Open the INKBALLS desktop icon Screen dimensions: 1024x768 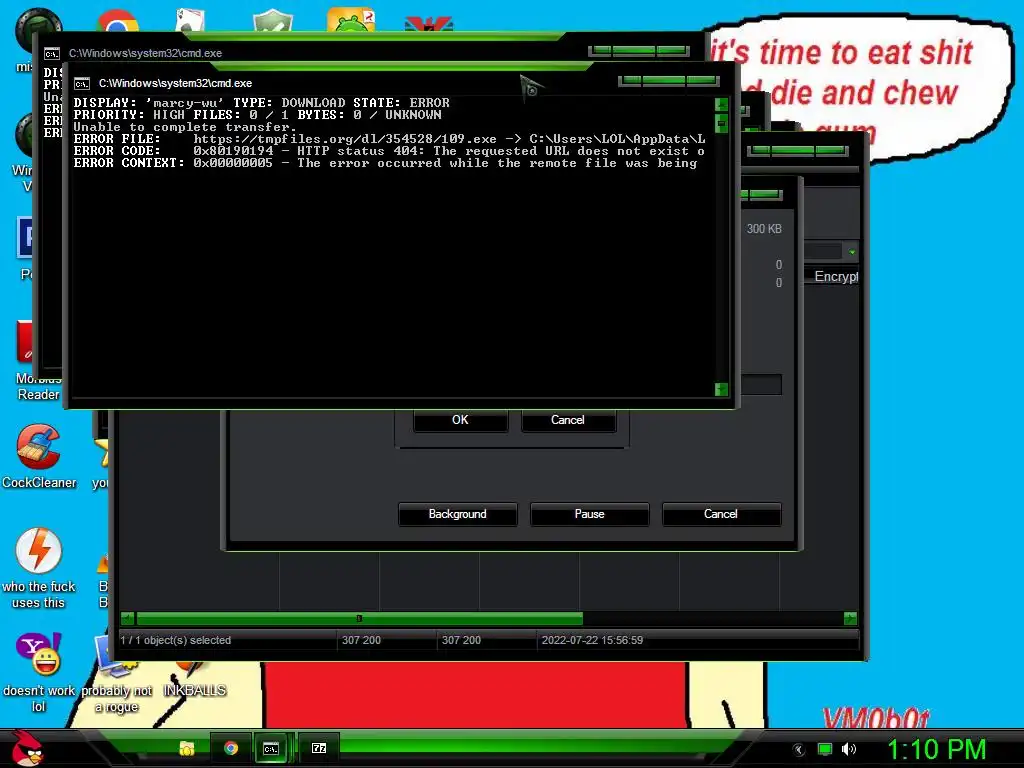coord(194,679)
